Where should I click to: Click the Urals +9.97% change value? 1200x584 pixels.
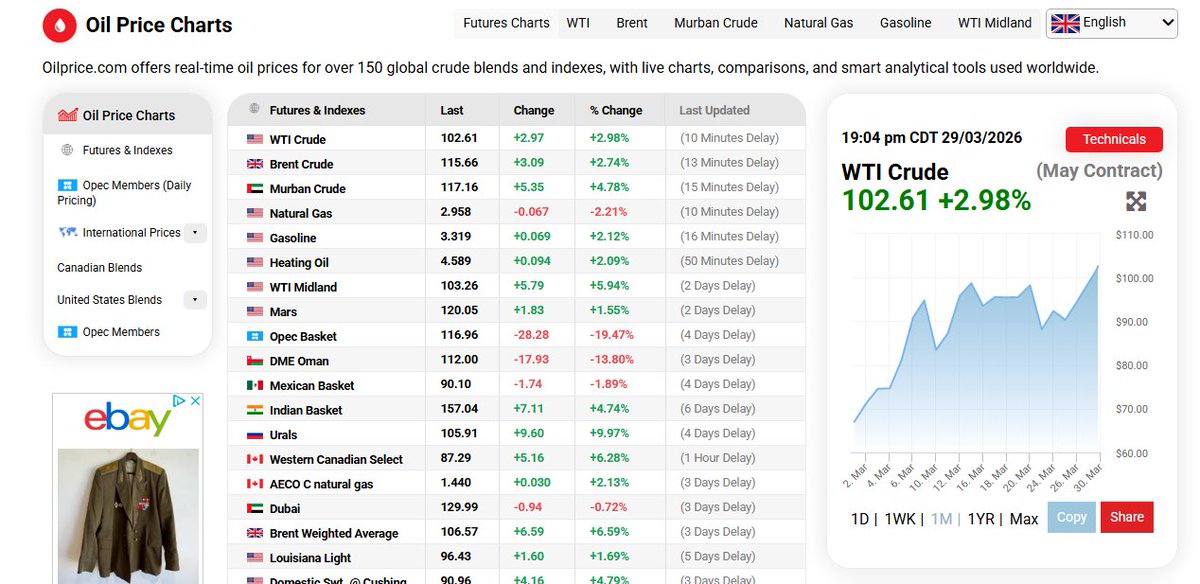coord(609,435)
